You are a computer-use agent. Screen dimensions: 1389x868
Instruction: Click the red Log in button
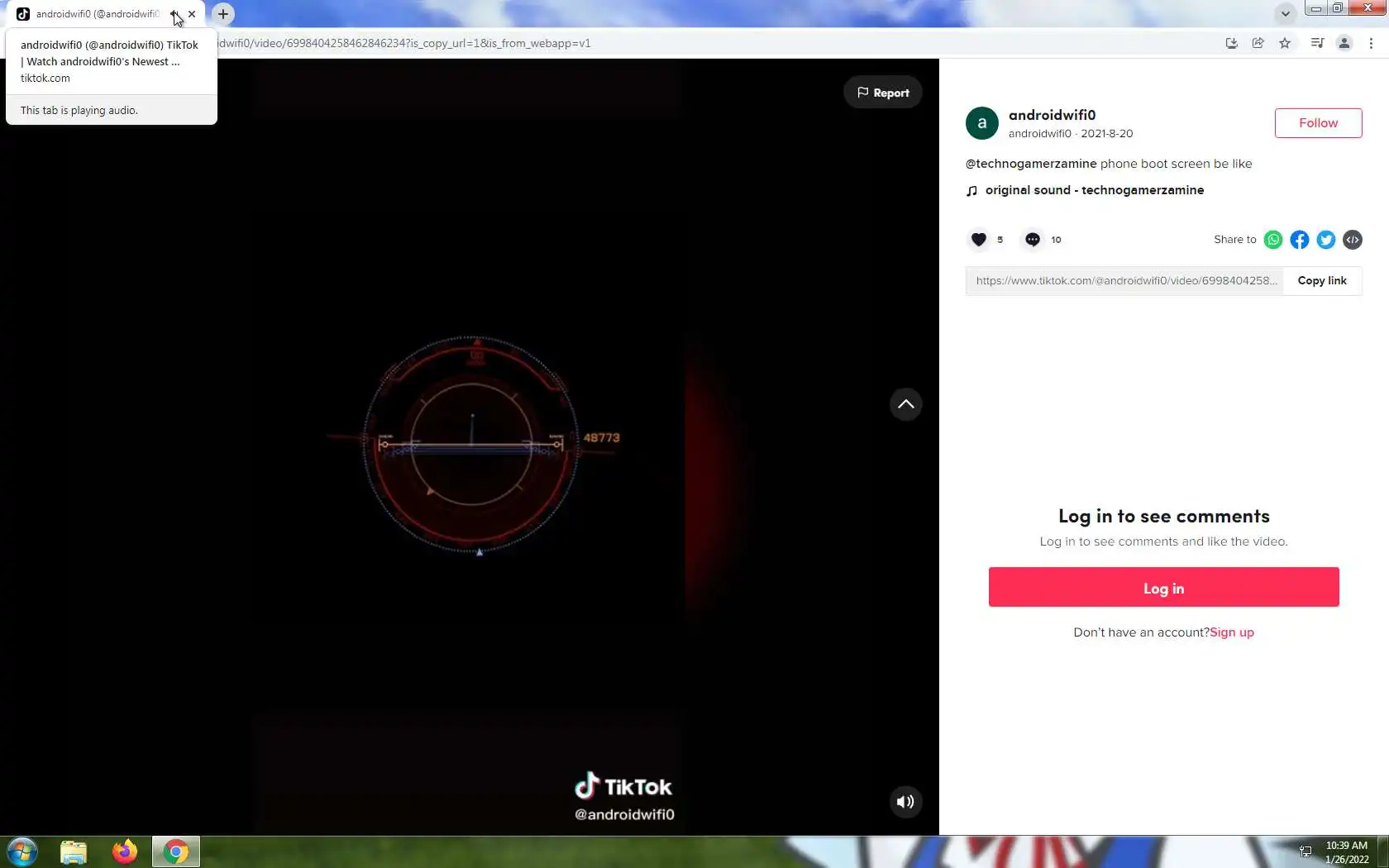[1163, 587]
